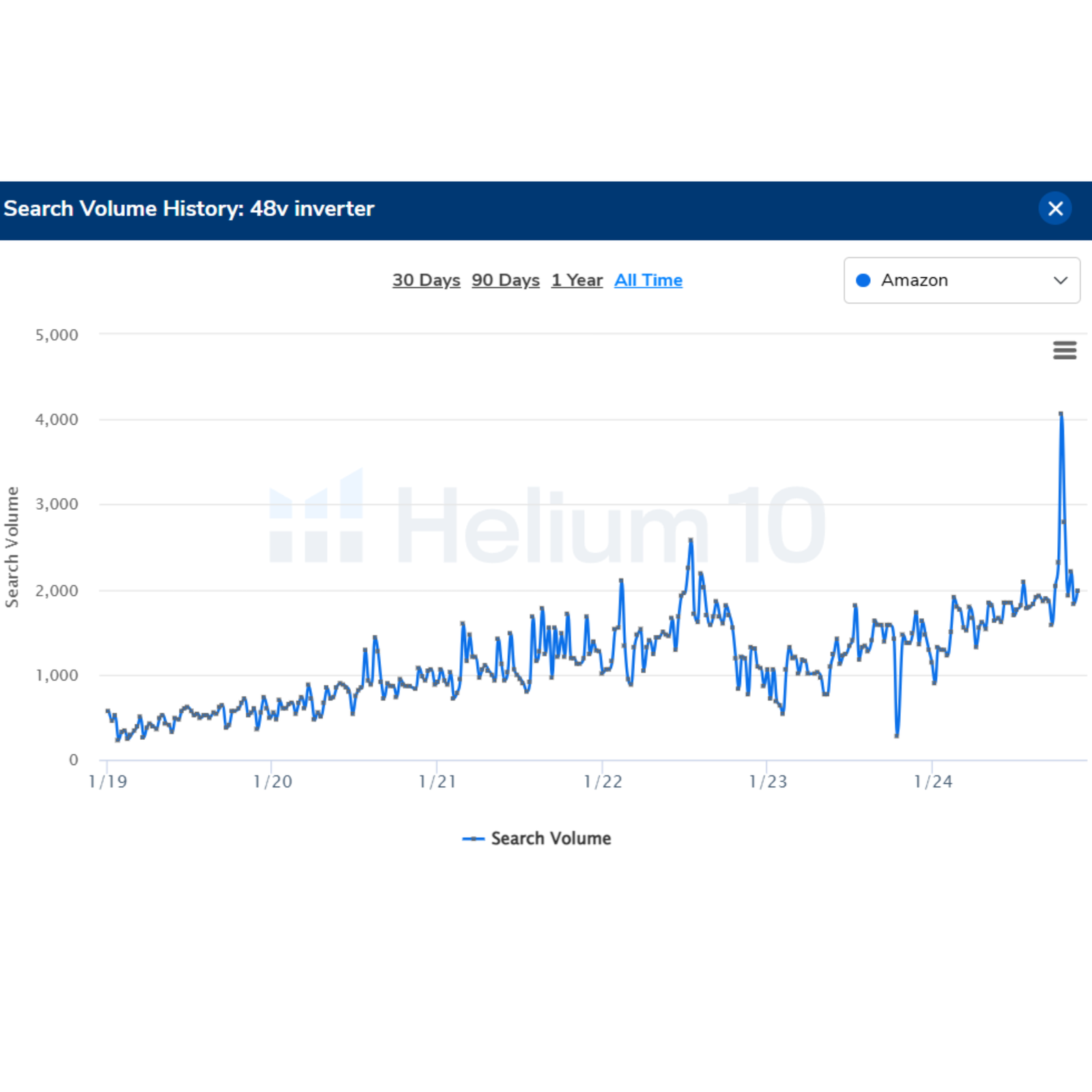Click the 3,000 y-axis value

(57, 504)
